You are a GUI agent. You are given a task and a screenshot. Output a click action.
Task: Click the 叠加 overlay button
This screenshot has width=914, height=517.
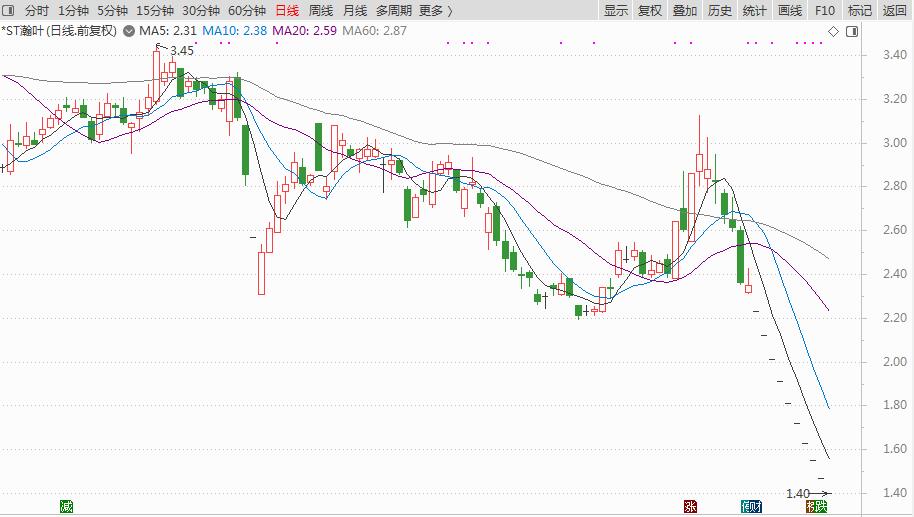[685, 11]
